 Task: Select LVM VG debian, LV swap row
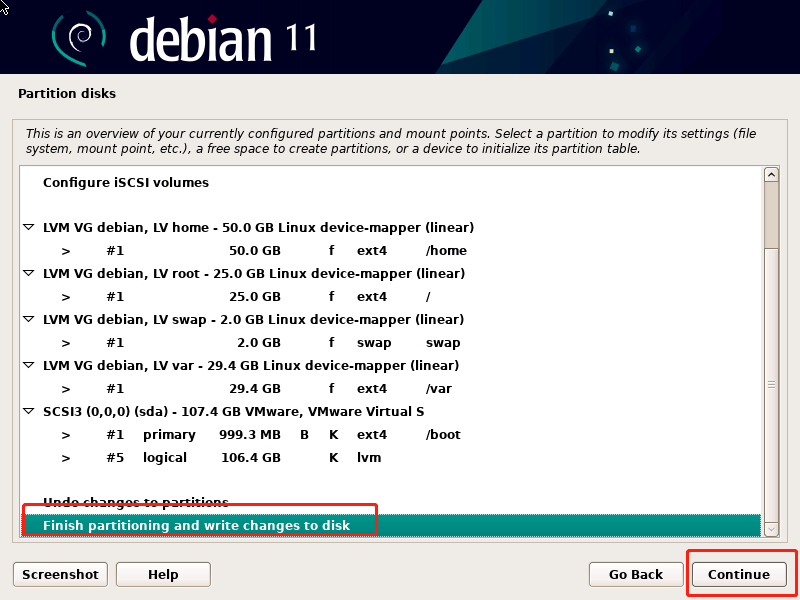(391, 319)
